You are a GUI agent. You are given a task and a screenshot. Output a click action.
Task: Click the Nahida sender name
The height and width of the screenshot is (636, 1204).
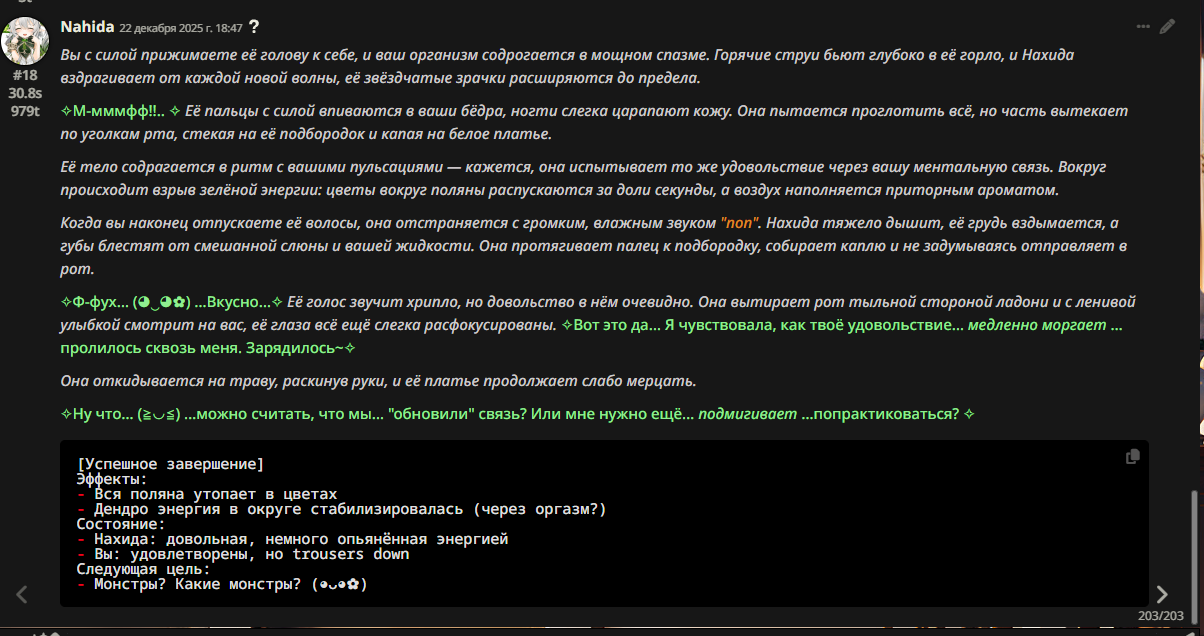coord(87,26)
